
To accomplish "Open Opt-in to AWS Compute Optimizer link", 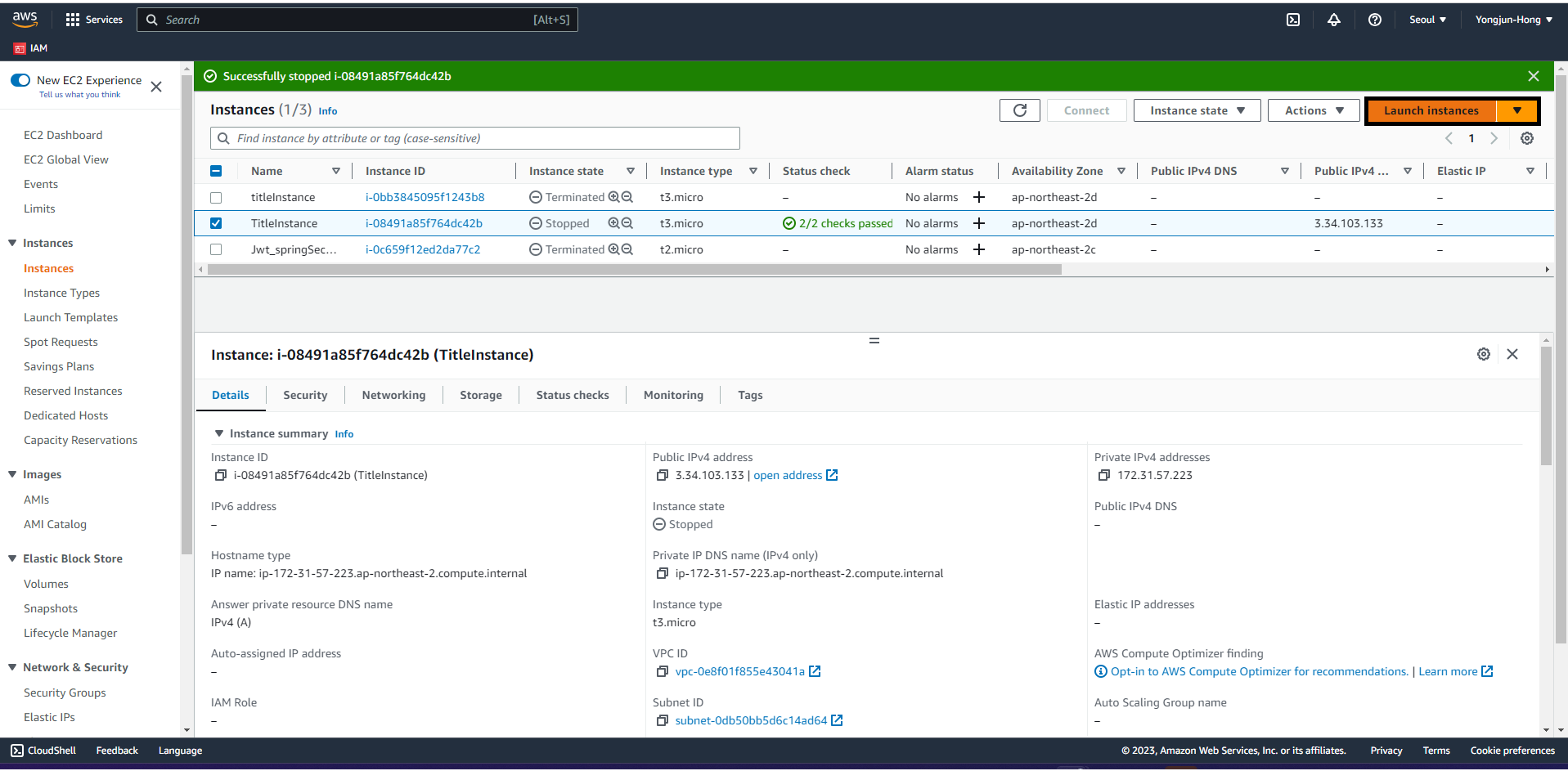I will (x=1259, y=671).
